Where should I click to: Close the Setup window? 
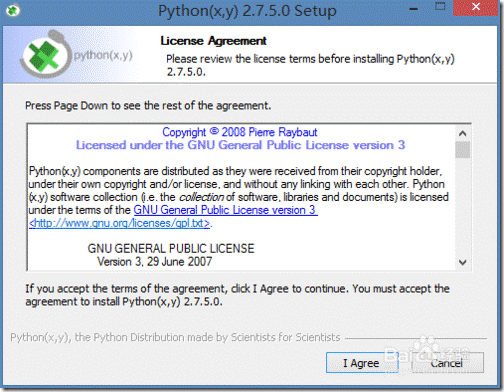click(476, 7)
